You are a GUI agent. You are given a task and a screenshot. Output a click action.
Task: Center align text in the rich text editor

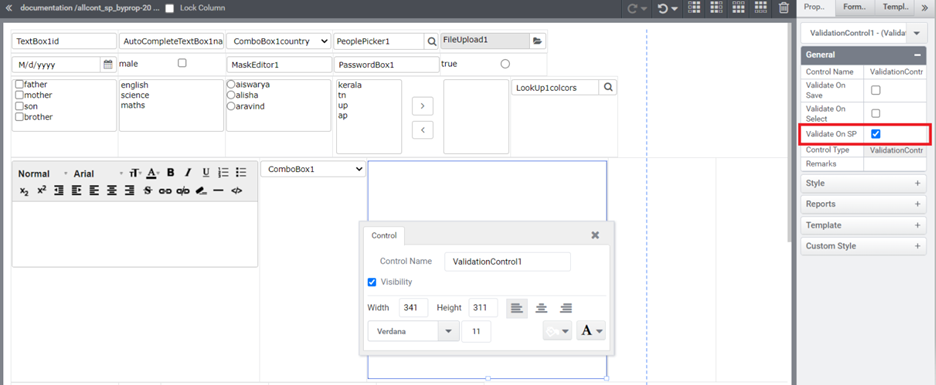pyautogui.click(x=112, y=190)
